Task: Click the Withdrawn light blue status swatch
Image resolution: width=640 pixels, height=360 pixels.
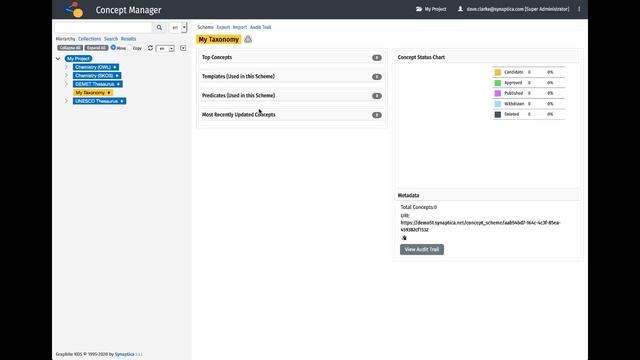Action: tap(498, 104)
